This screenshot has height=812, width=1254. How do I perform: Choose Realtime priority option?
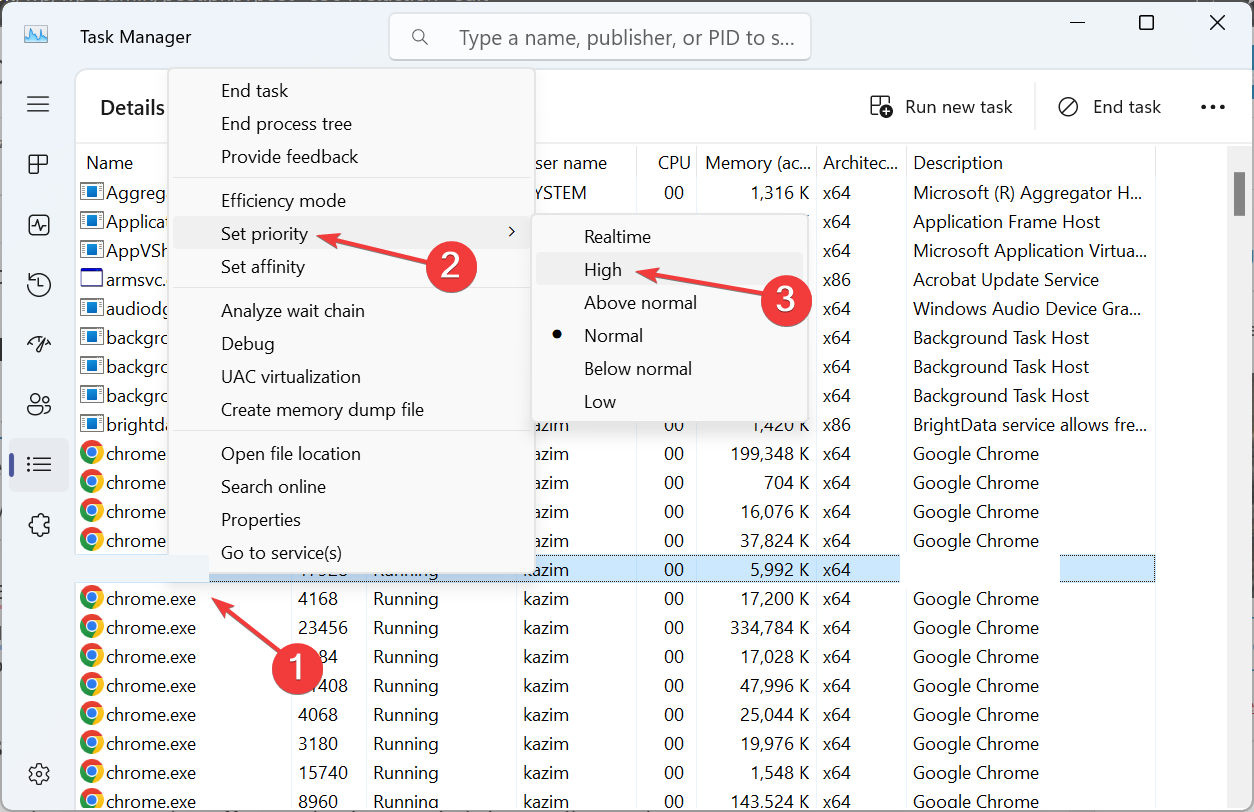(617, 237)
